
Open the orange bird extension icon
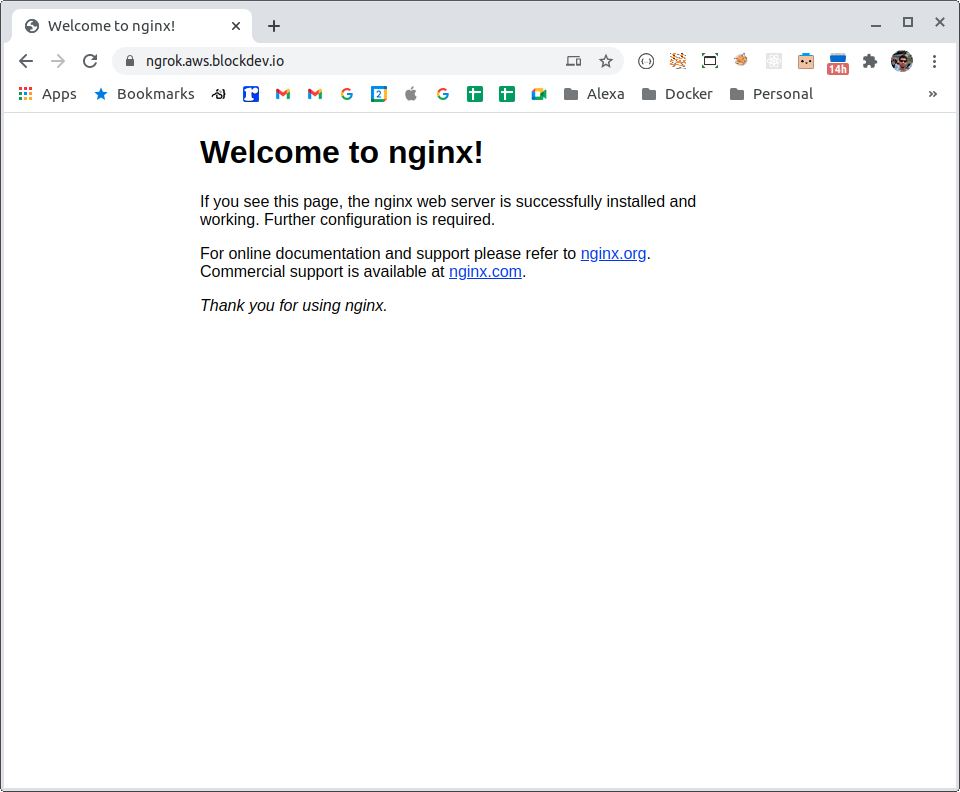(x=741, y=60)
